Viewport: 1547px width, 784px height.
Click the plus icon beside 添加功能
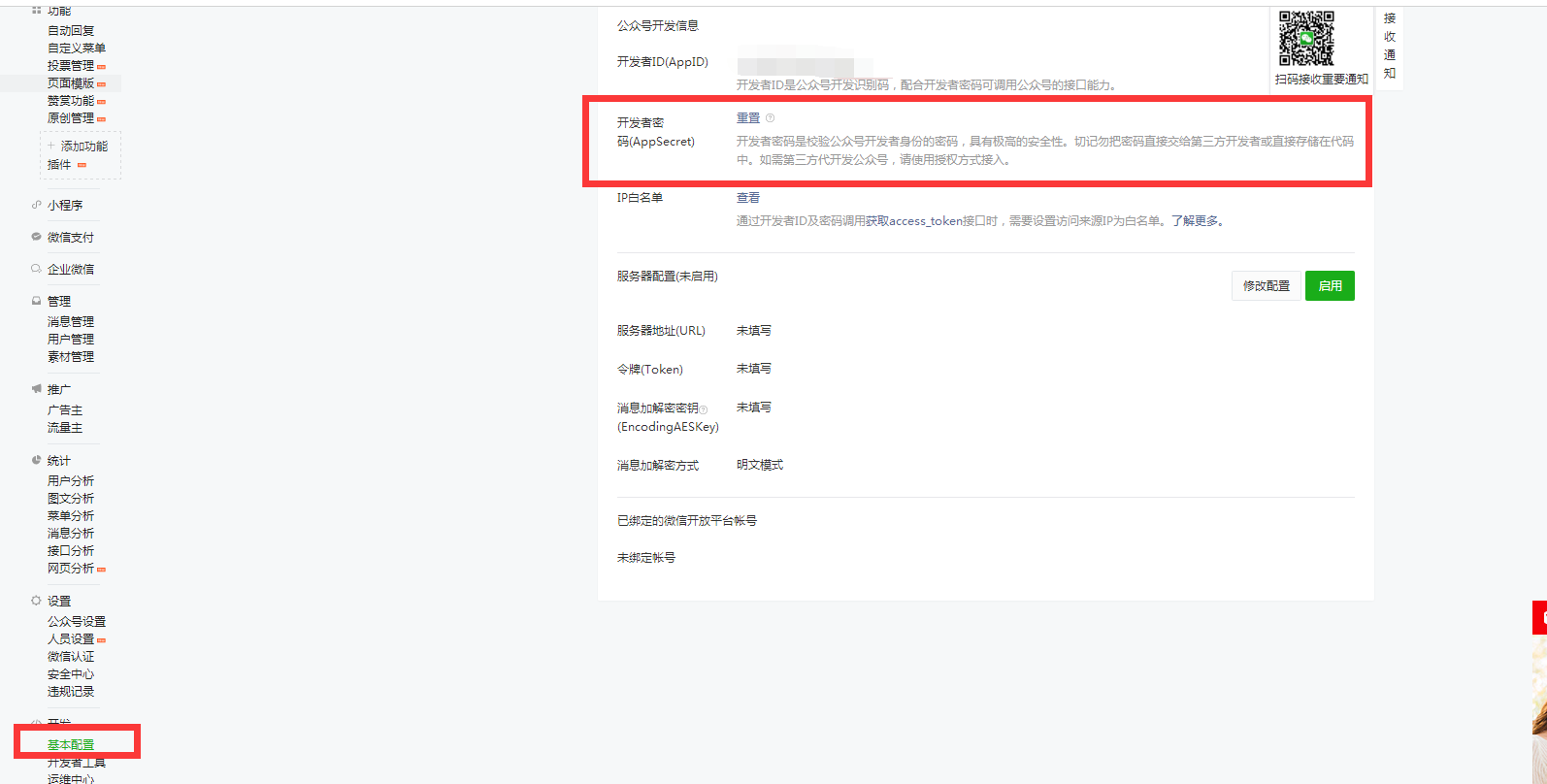pyautogui.click(x=51, y=146)
